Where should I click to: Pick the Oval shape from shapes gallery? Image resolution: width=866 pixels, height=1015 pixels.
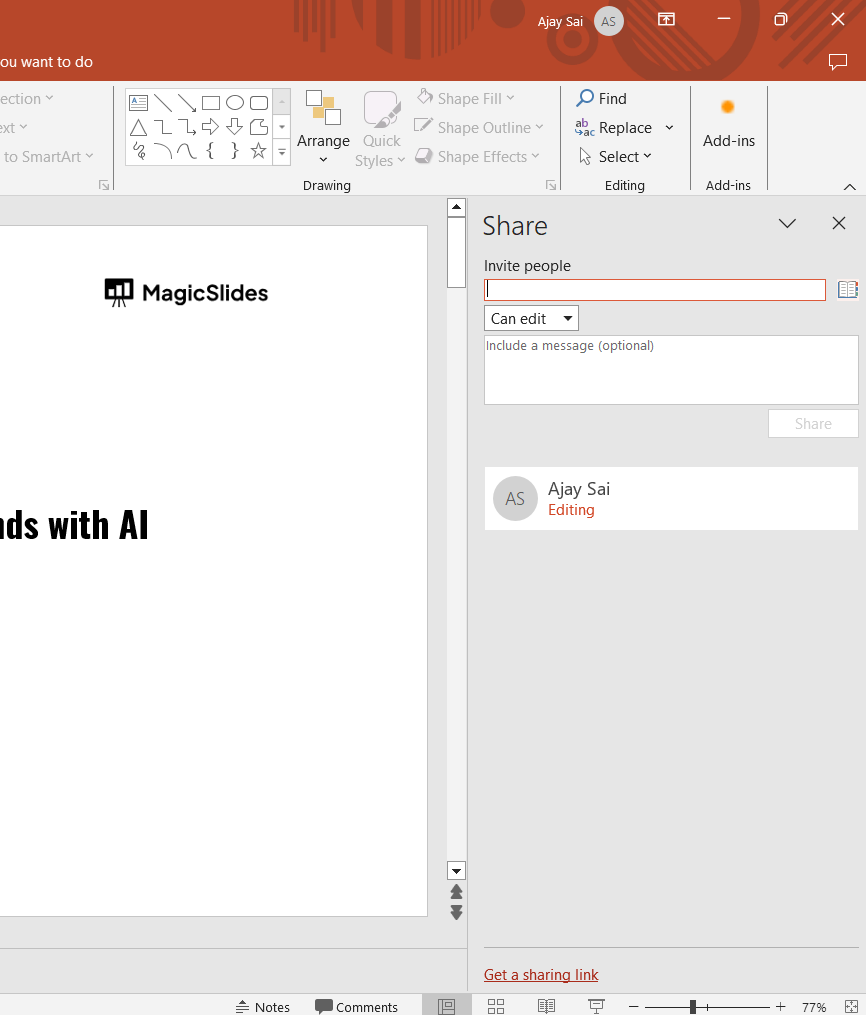pos(235,103)
